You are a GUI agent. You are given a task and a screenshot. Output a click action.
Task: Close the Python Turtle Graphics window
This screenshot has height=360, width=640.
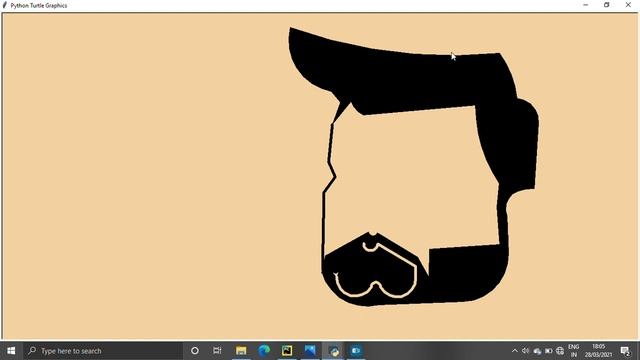pyautogui.click(x=628, y=5)
